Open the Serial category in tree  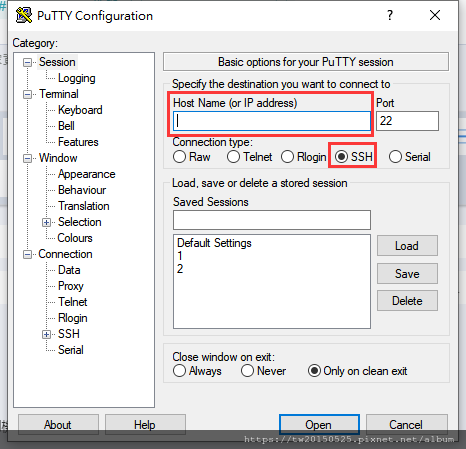[x=70, y=350]
